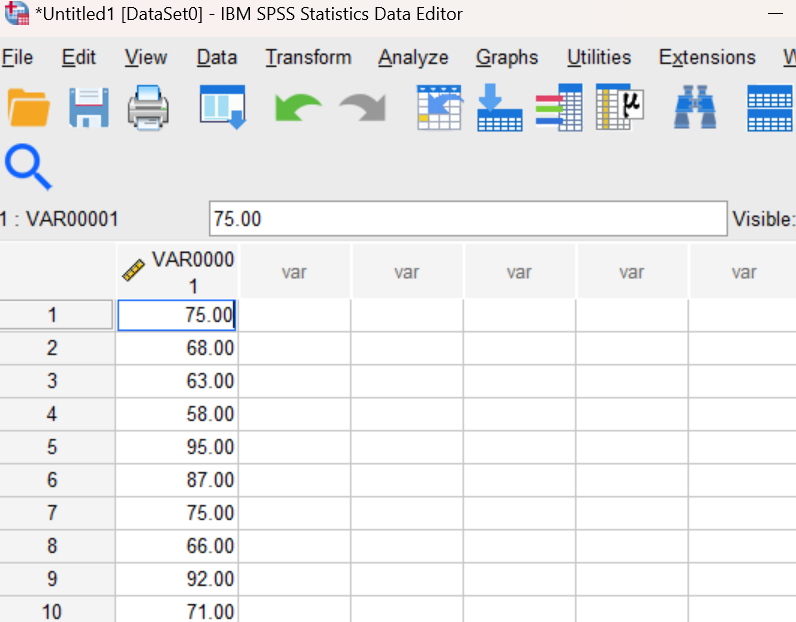Image resolution: width=796 pixels, height=622 pixels.
Task: Run Descriptive Statistics with the mu icon
Action: [620, 107]
